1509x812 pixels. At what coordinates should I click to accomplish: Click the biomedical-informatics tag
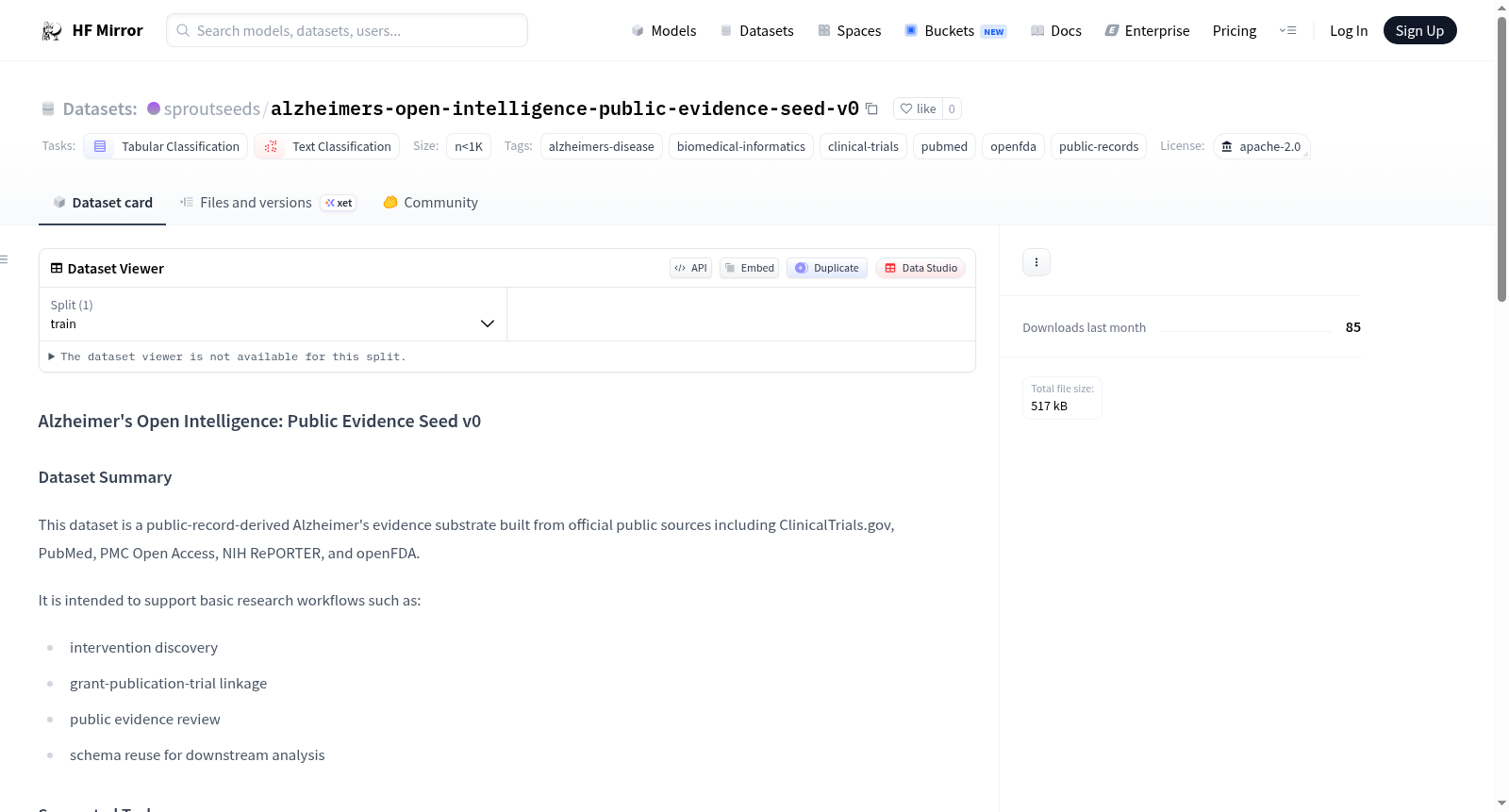741,146
